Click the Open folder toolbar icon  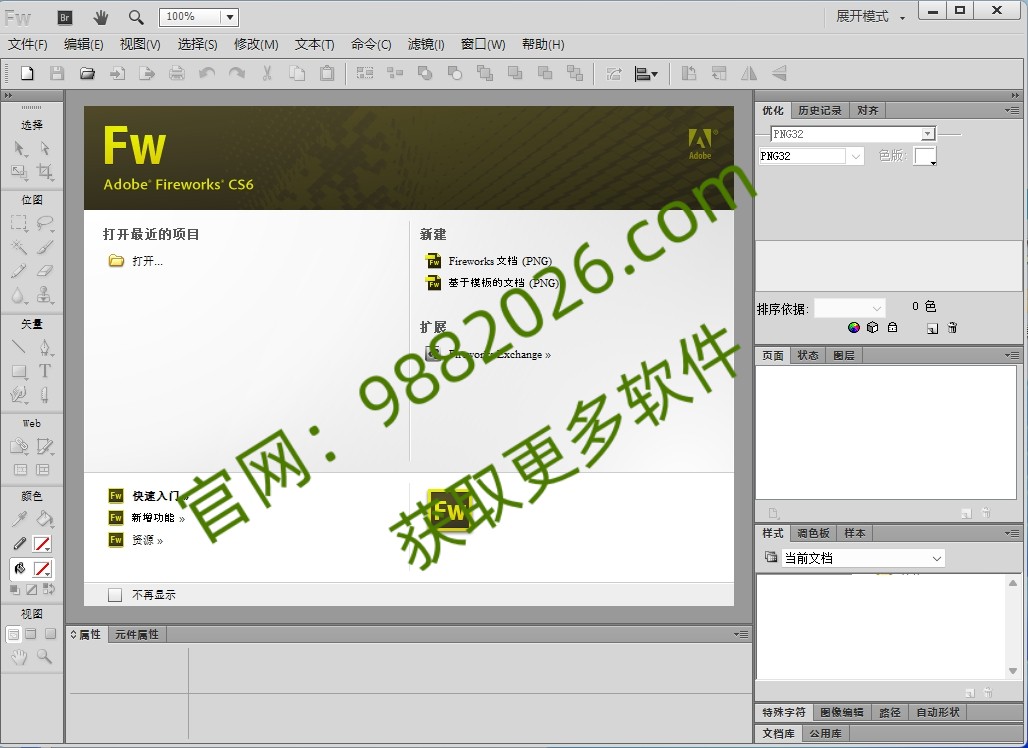point(87,73)
